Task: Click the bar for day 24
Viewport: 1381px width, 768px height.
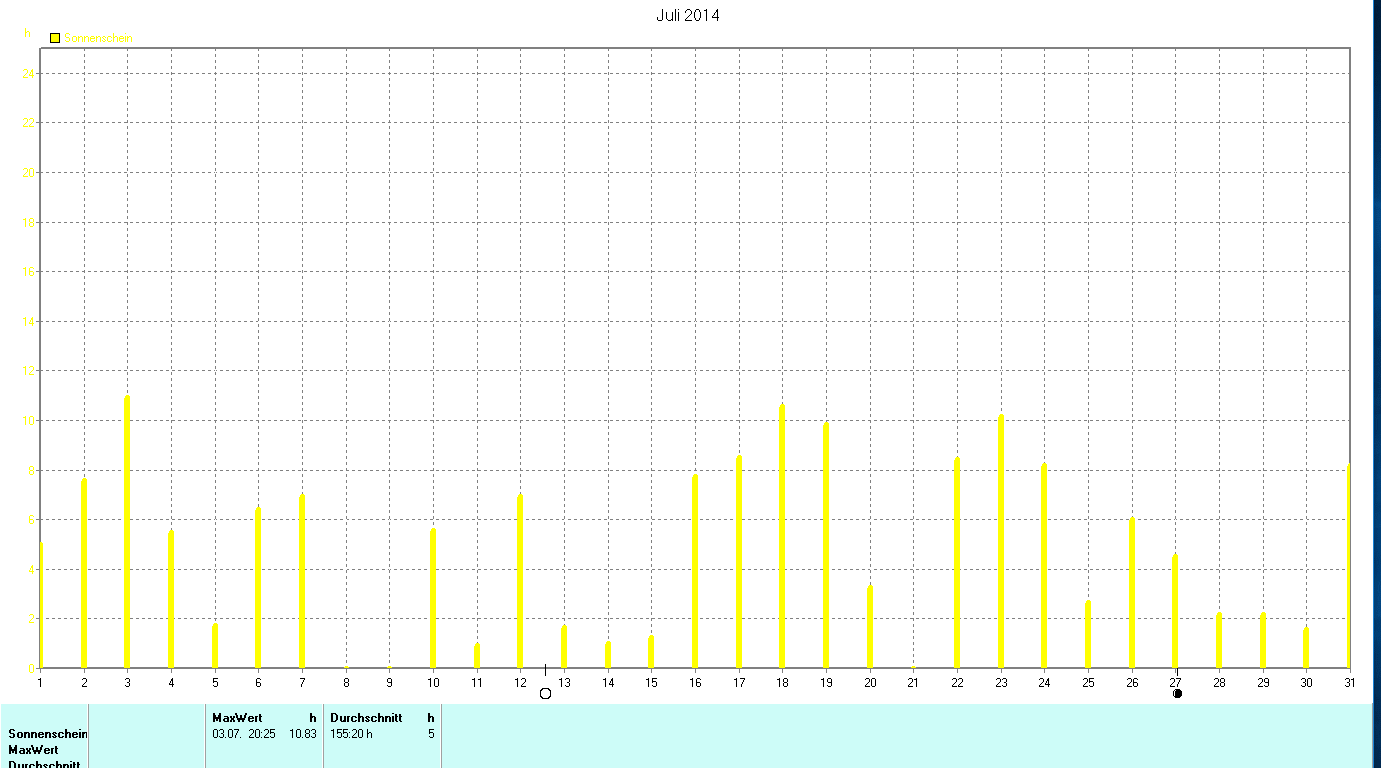Action: pyautogui.click(x=1044, y=566)
